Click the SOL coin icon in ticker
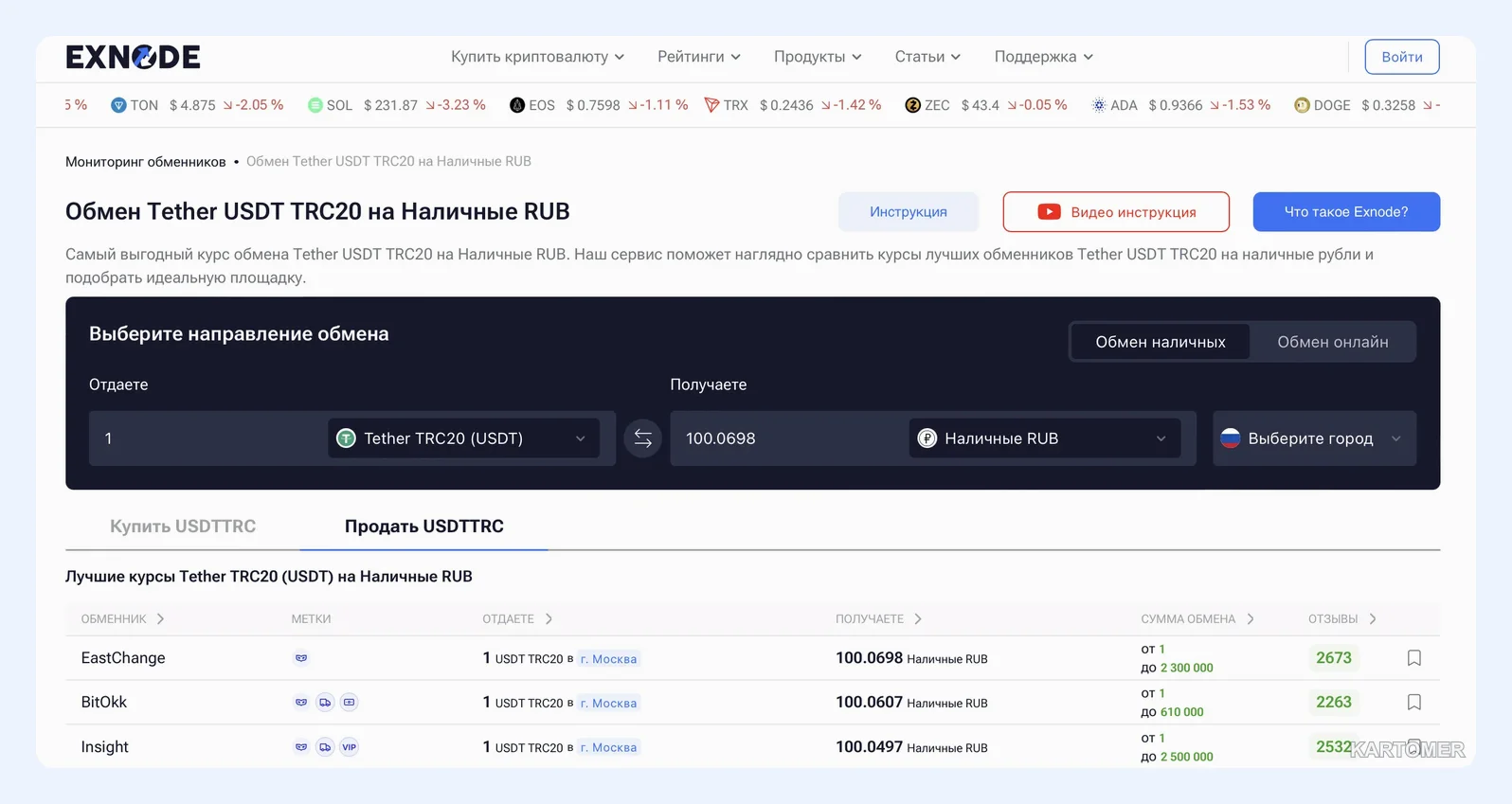 pos(315,105)
